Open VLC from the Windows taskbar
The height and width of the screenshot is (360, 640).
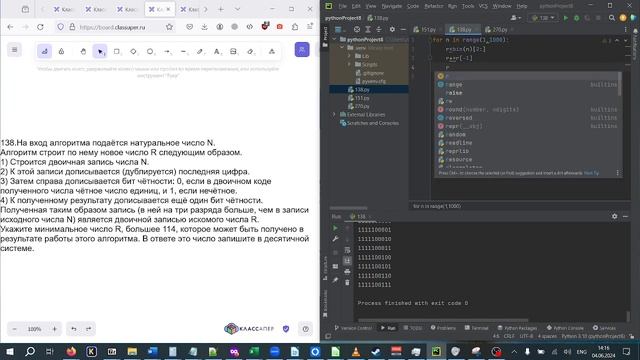[356, 351]
